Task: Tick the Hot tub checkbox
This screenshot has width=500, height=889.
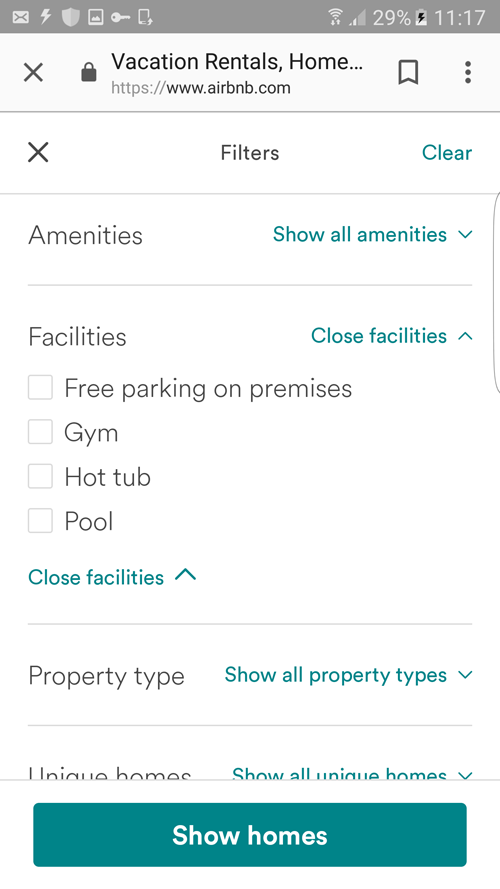Action: pos(40,476)
